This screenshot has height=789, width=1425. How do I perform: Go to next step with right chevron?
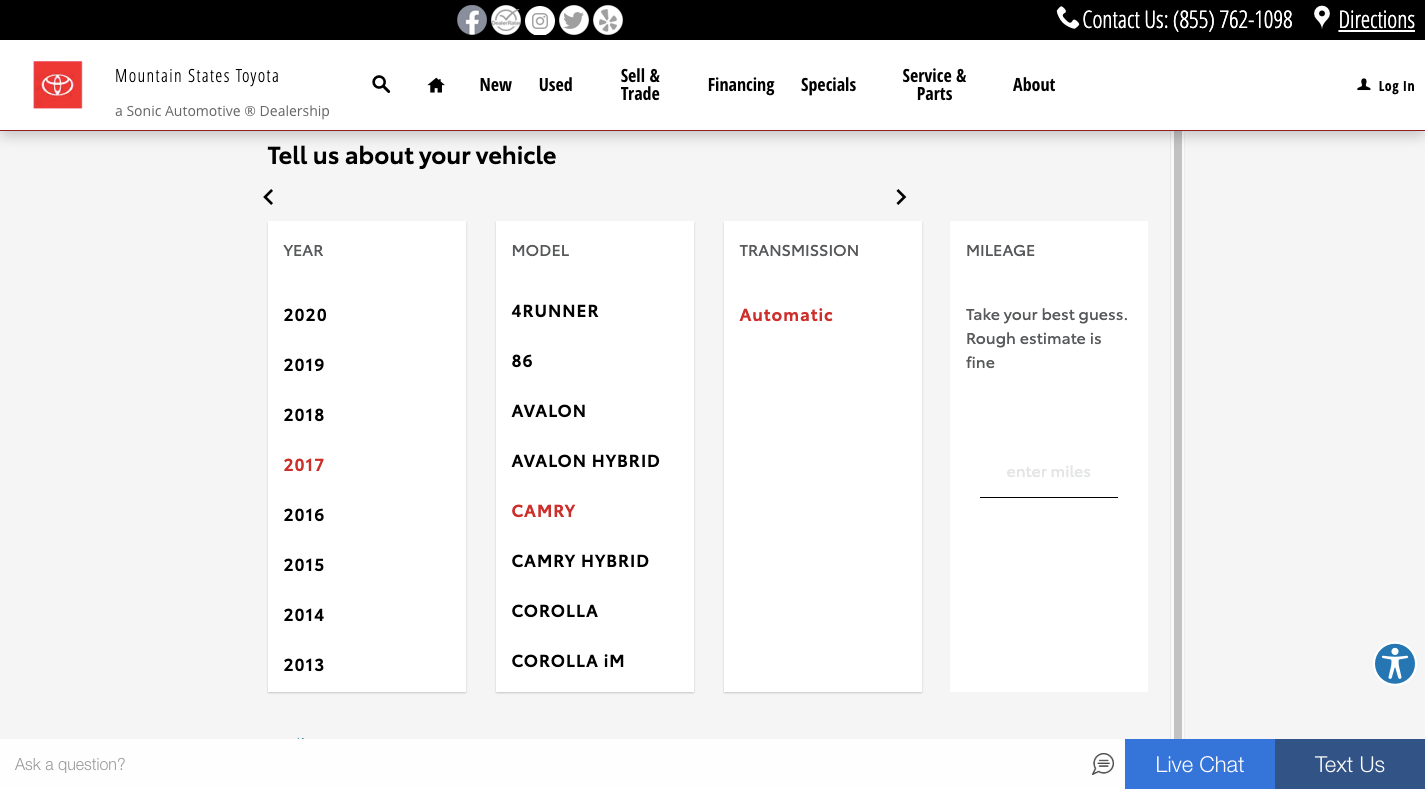pos(901,197)
